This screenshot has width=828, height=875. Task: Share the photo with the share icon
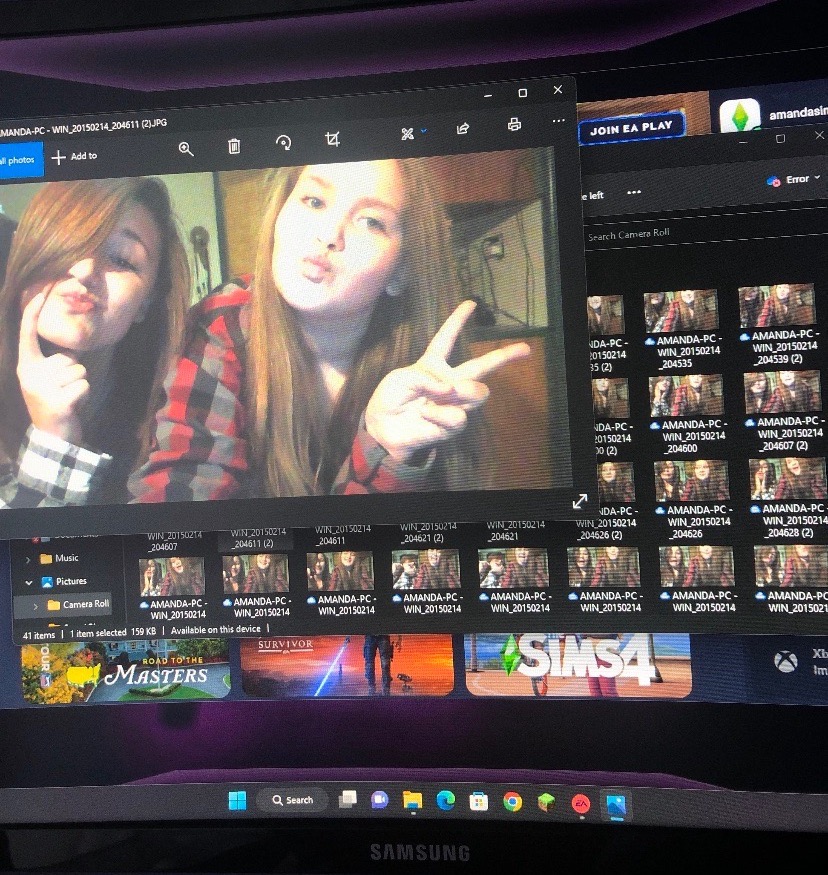[463, 129]
